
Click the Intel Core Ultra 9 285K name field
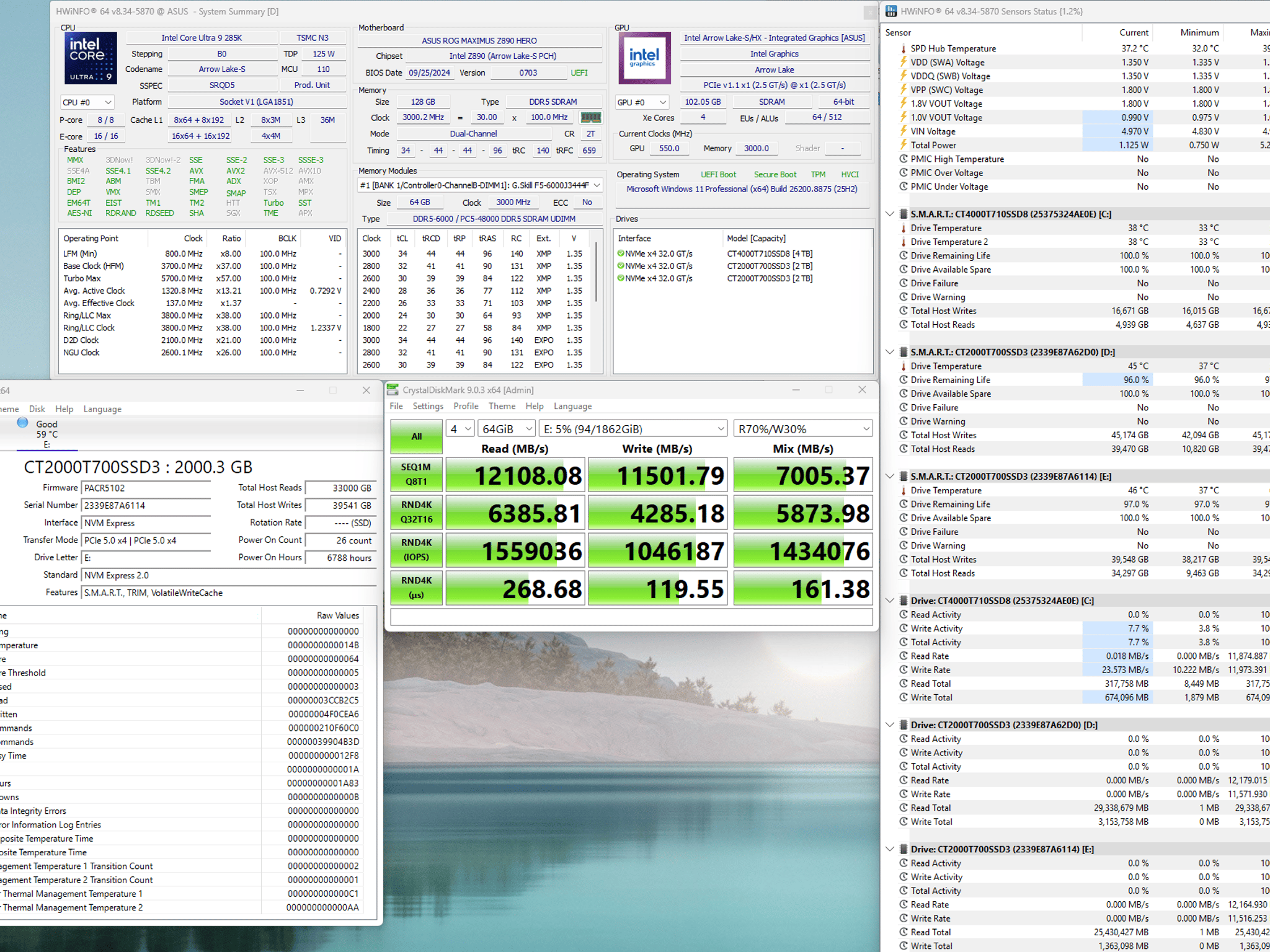pyautogui.click(x=202, y=38)
